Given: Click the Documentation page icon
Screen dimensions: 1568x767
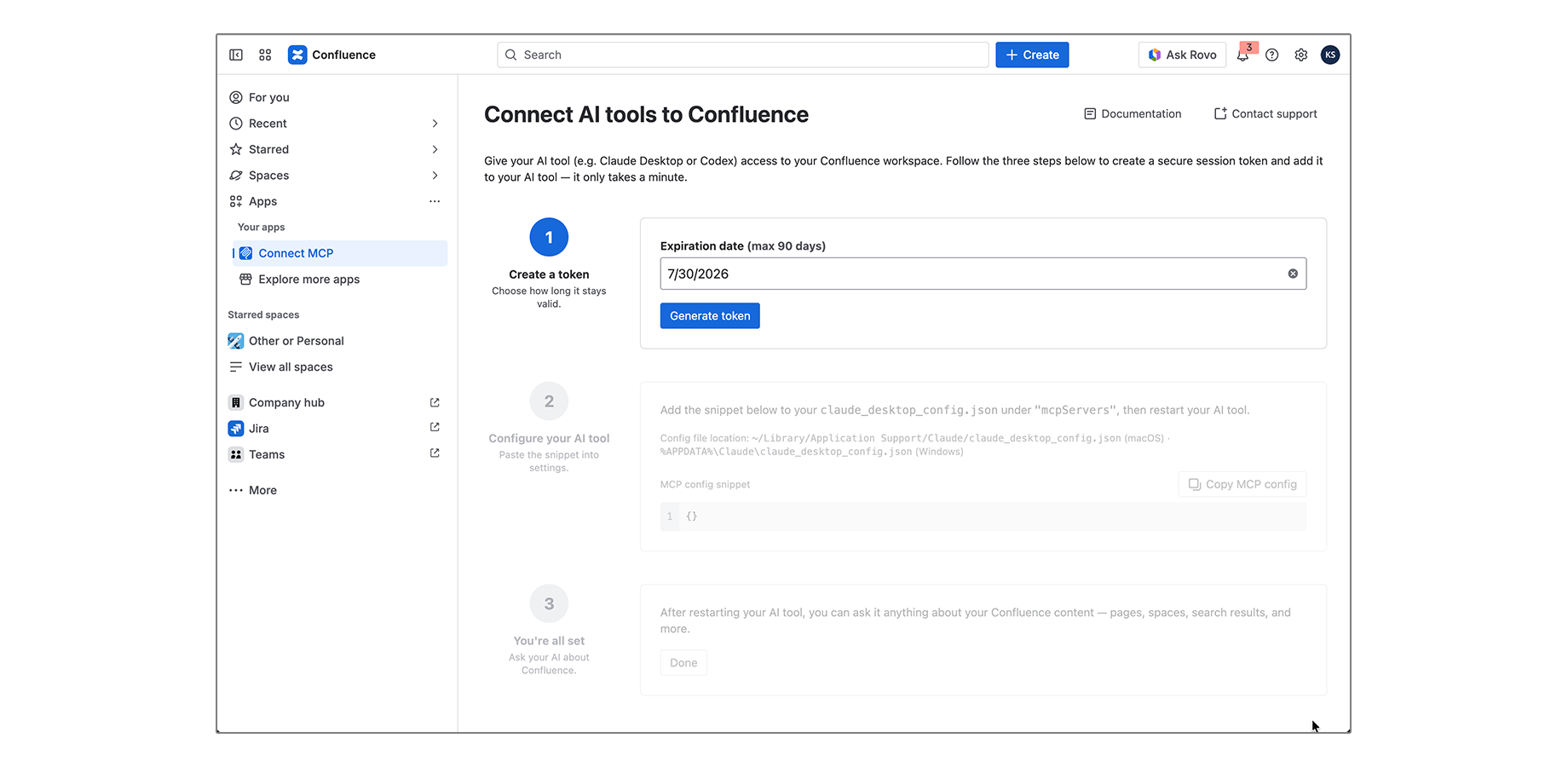Looking at the screenshot, I should tap(1090, 113).
